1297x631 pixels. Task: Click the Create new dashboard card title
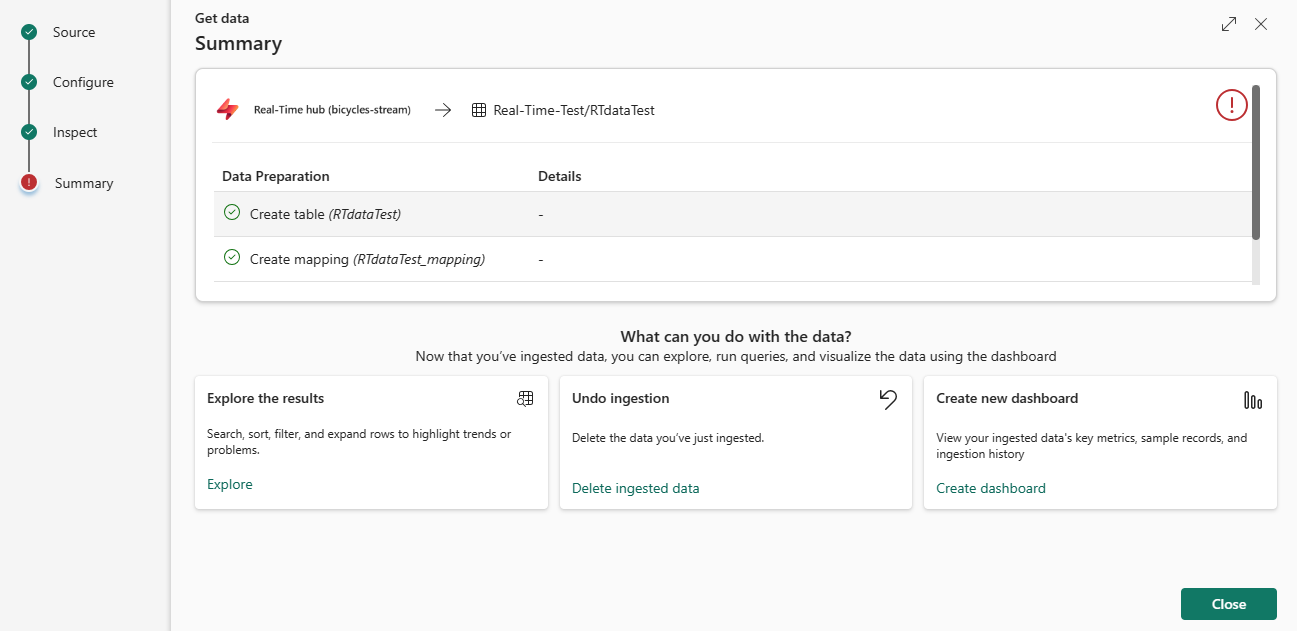point(1007,398)
